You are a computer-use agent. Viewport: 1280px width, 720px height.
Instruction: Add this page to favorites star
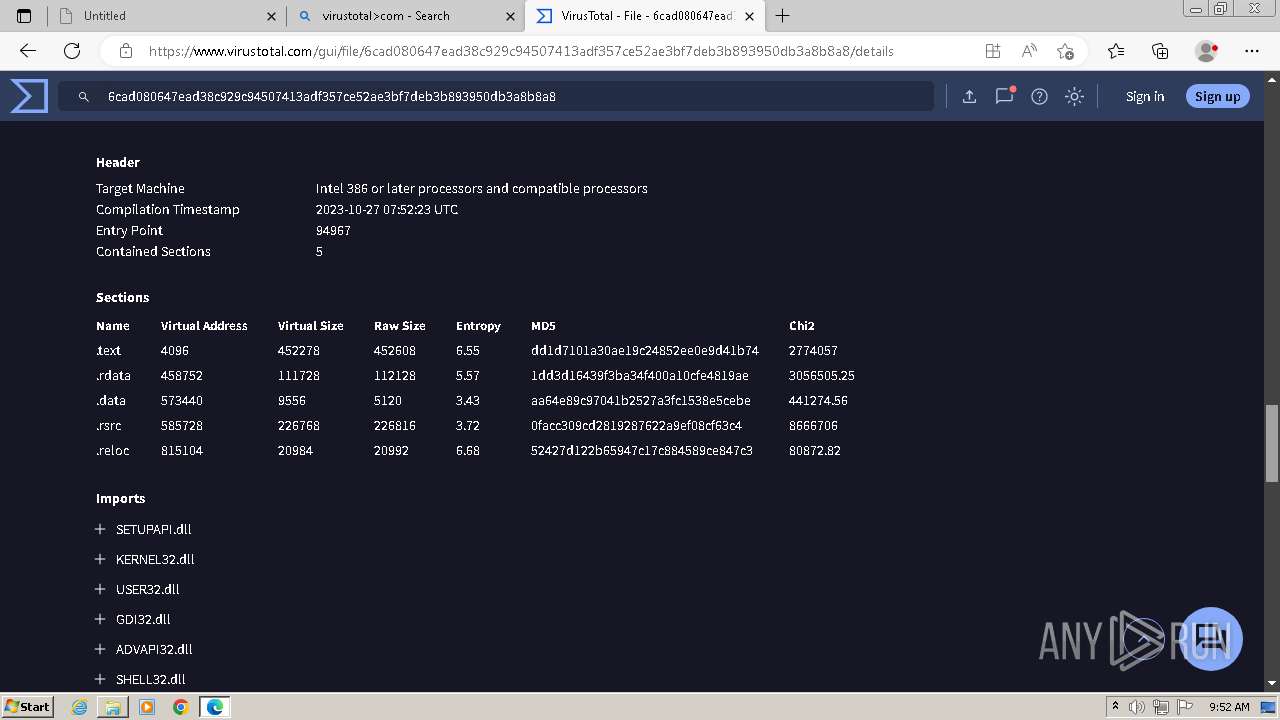coord(1065,51)
